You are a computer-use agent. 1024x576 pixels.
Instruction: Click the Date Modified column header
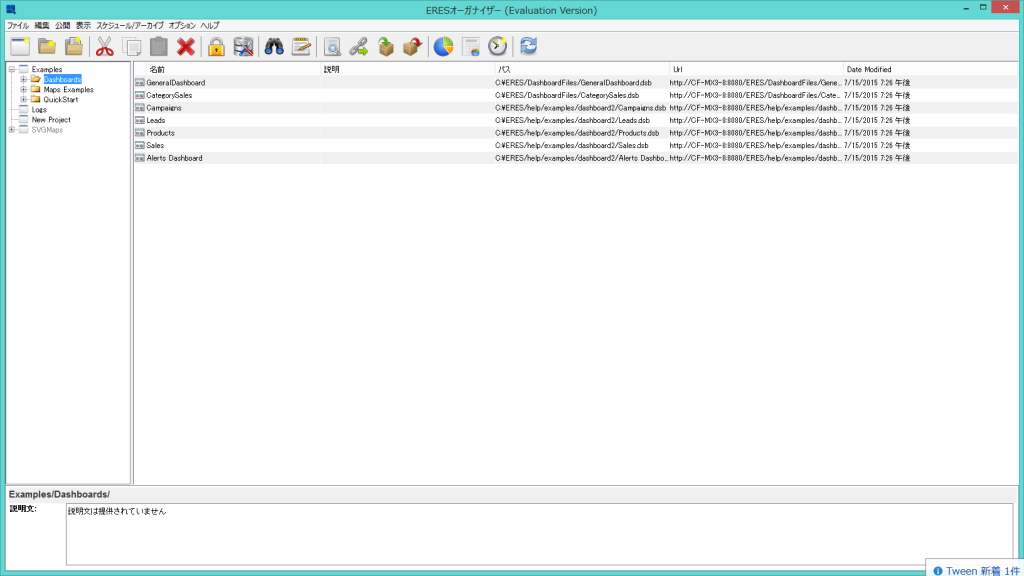[x=869, y=70]
